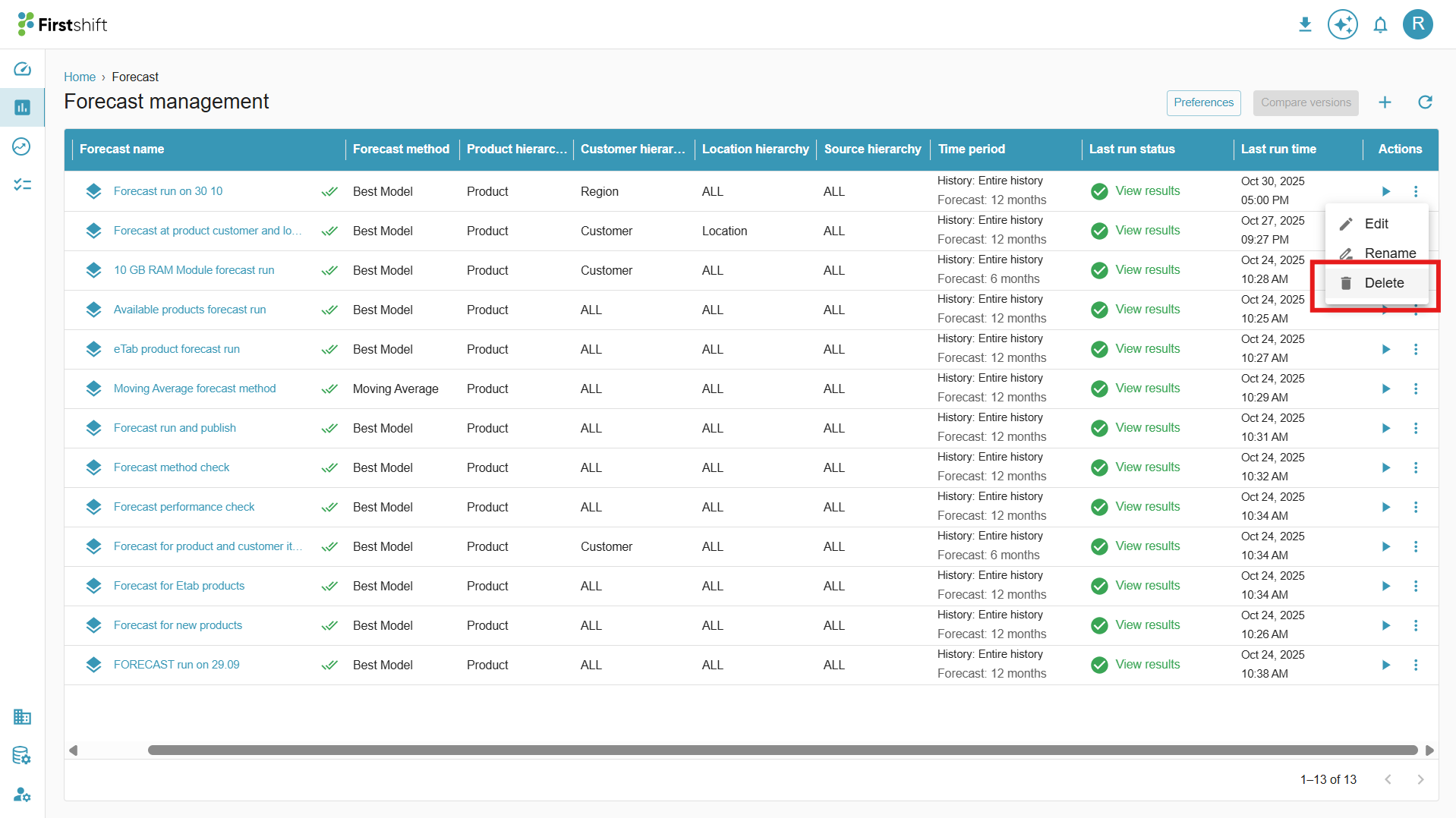Add a new forecast with plus icon
The image size is (1456, 818).
tap(1385, 102)
